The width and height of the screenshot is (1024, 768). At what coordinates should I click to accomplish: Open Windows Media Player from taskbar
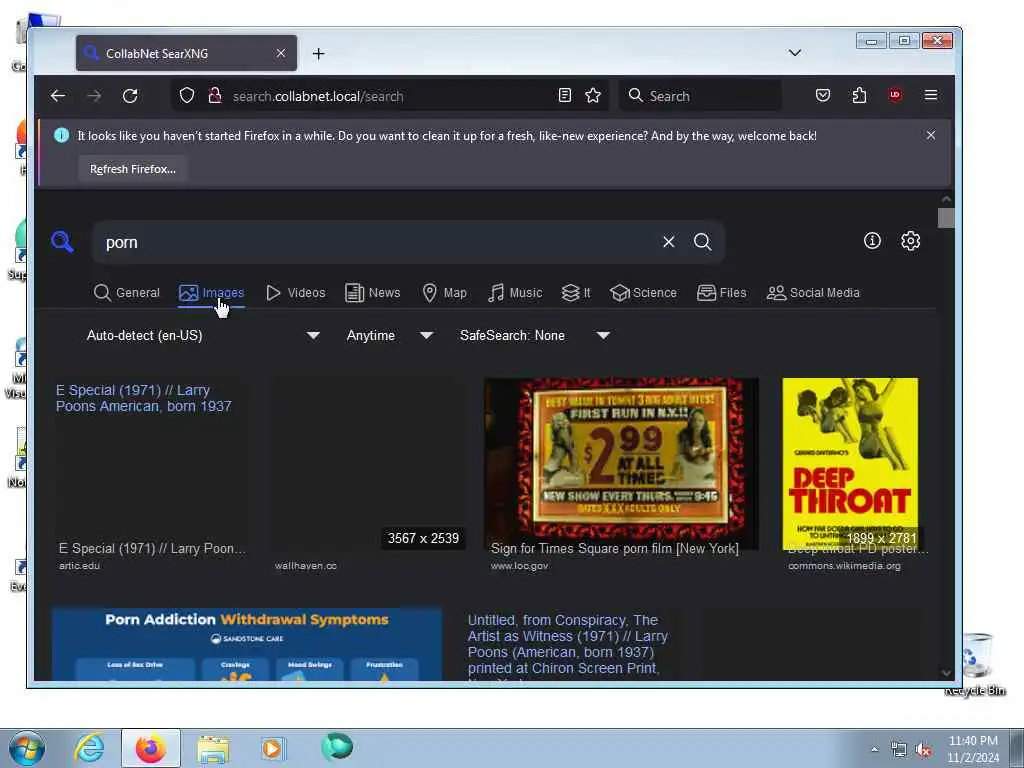(x=273, y=748)
